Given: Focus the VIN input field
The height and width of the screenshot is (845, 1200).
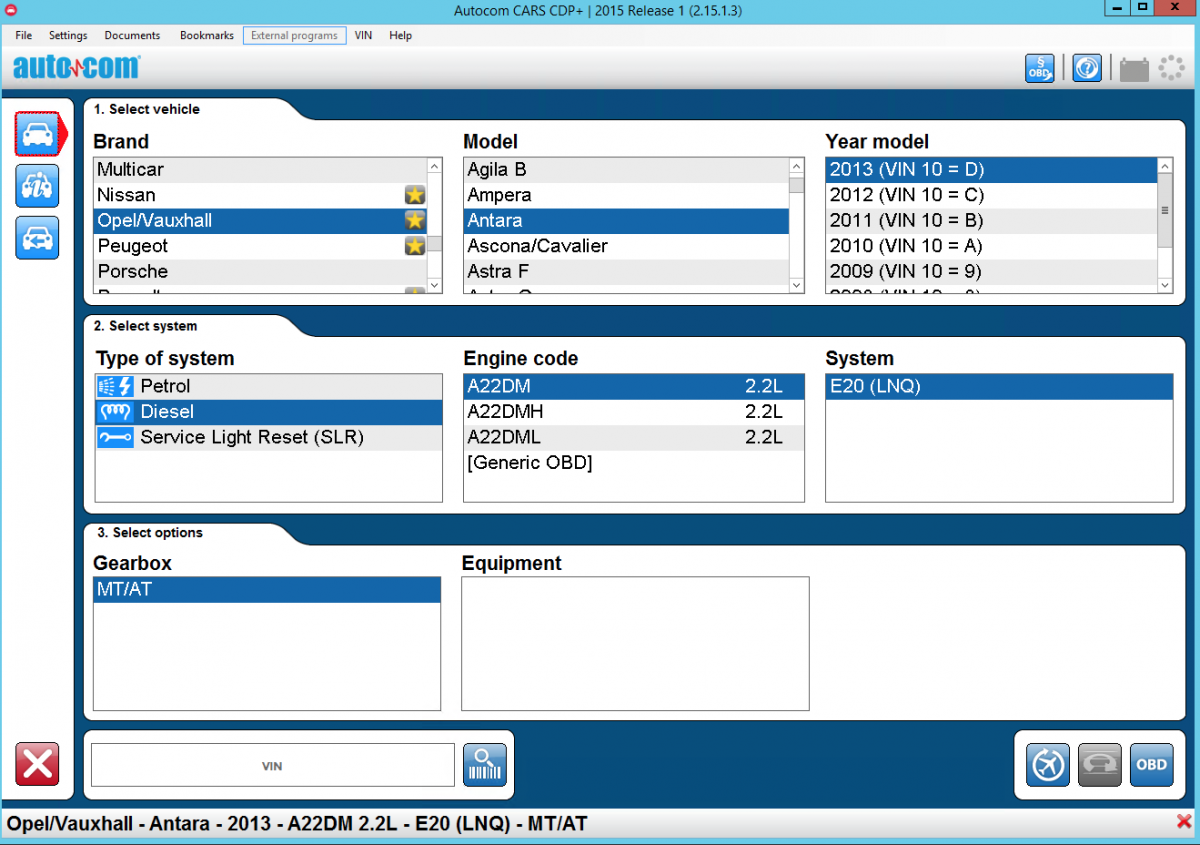Looking at the screenshot, I should pos(272,766).
